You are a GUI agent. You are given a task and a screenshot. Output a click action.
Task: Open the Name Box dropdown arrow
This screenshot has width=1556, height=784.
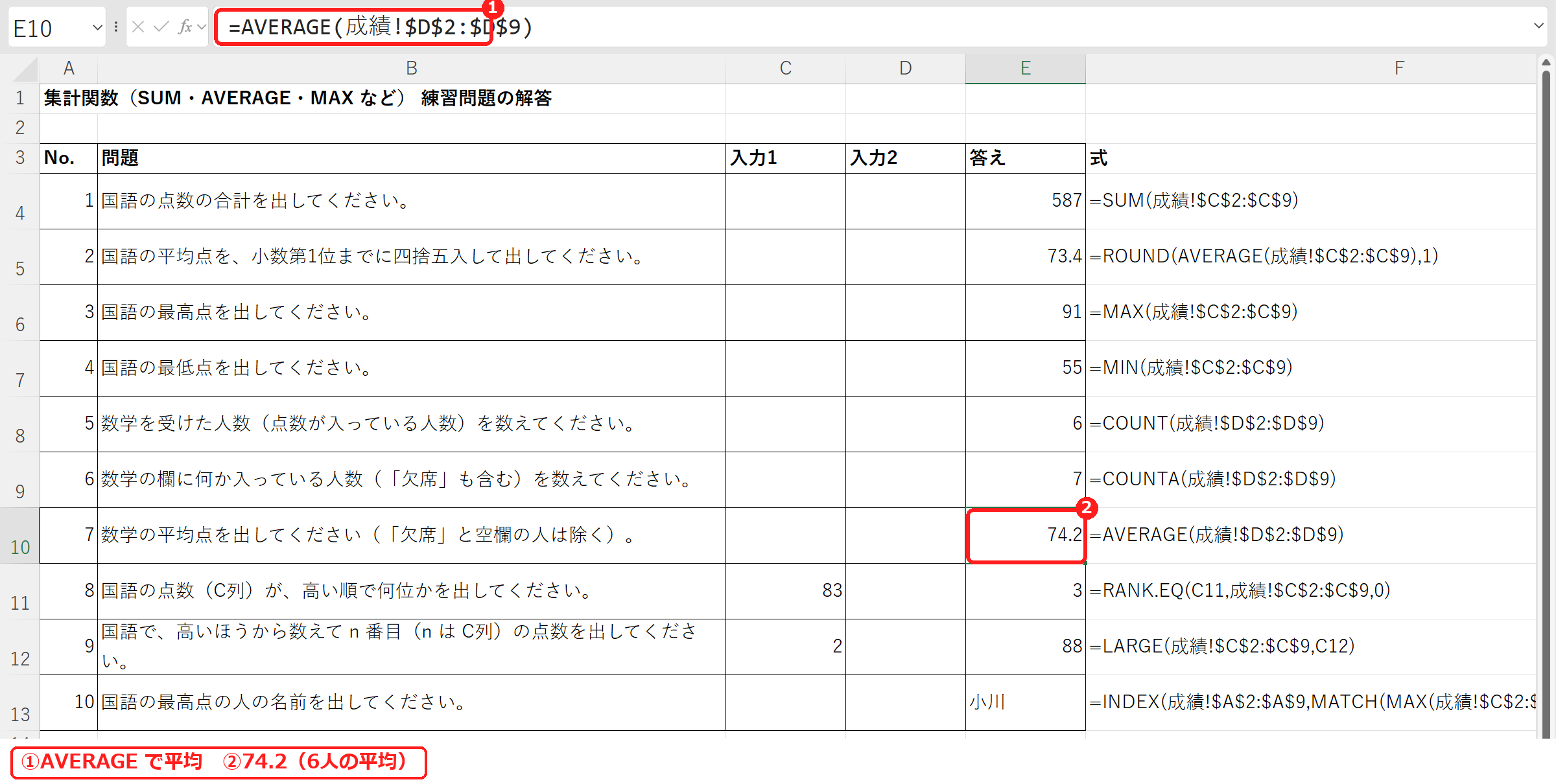(x=97, y=28)
